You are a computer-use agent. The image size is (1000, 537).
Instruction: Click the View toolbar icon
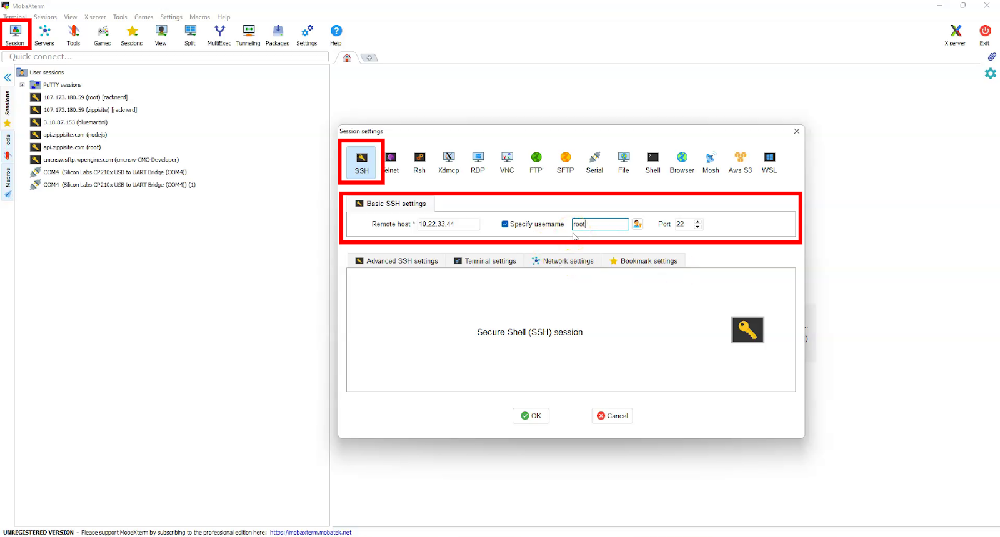coord(161,34)
